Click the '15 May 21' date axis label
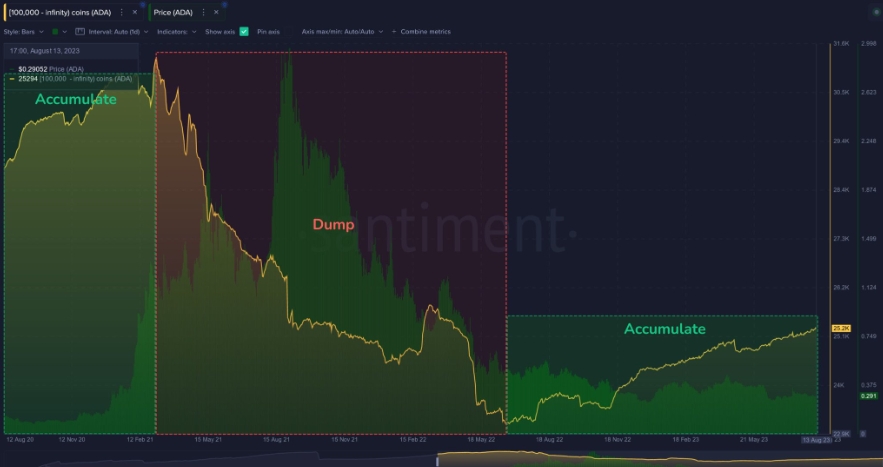 coord(208,439)
